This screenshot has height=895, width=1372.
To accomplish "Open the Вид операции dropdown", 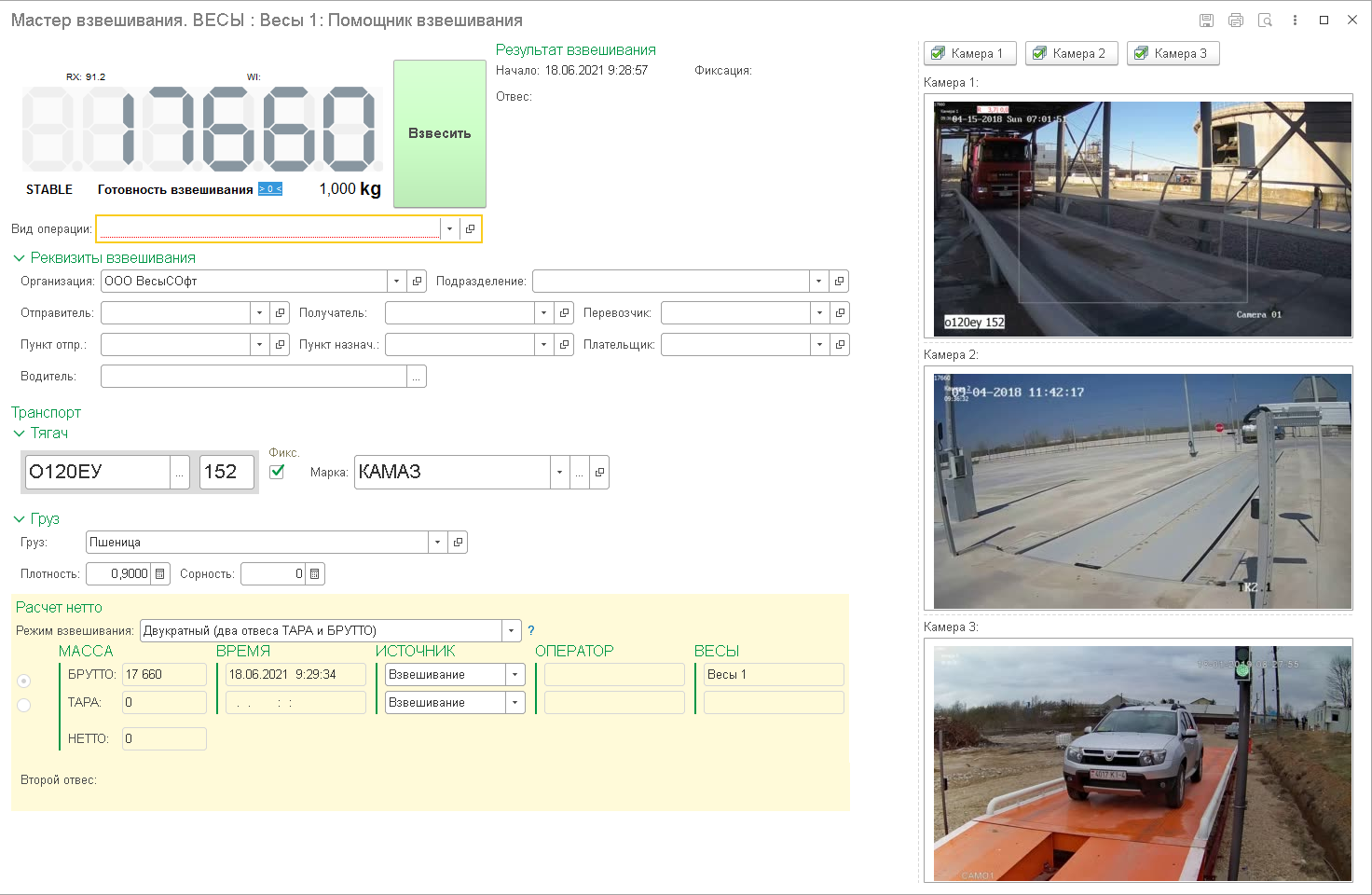I will pyautogui.click(x=449, y=229).
